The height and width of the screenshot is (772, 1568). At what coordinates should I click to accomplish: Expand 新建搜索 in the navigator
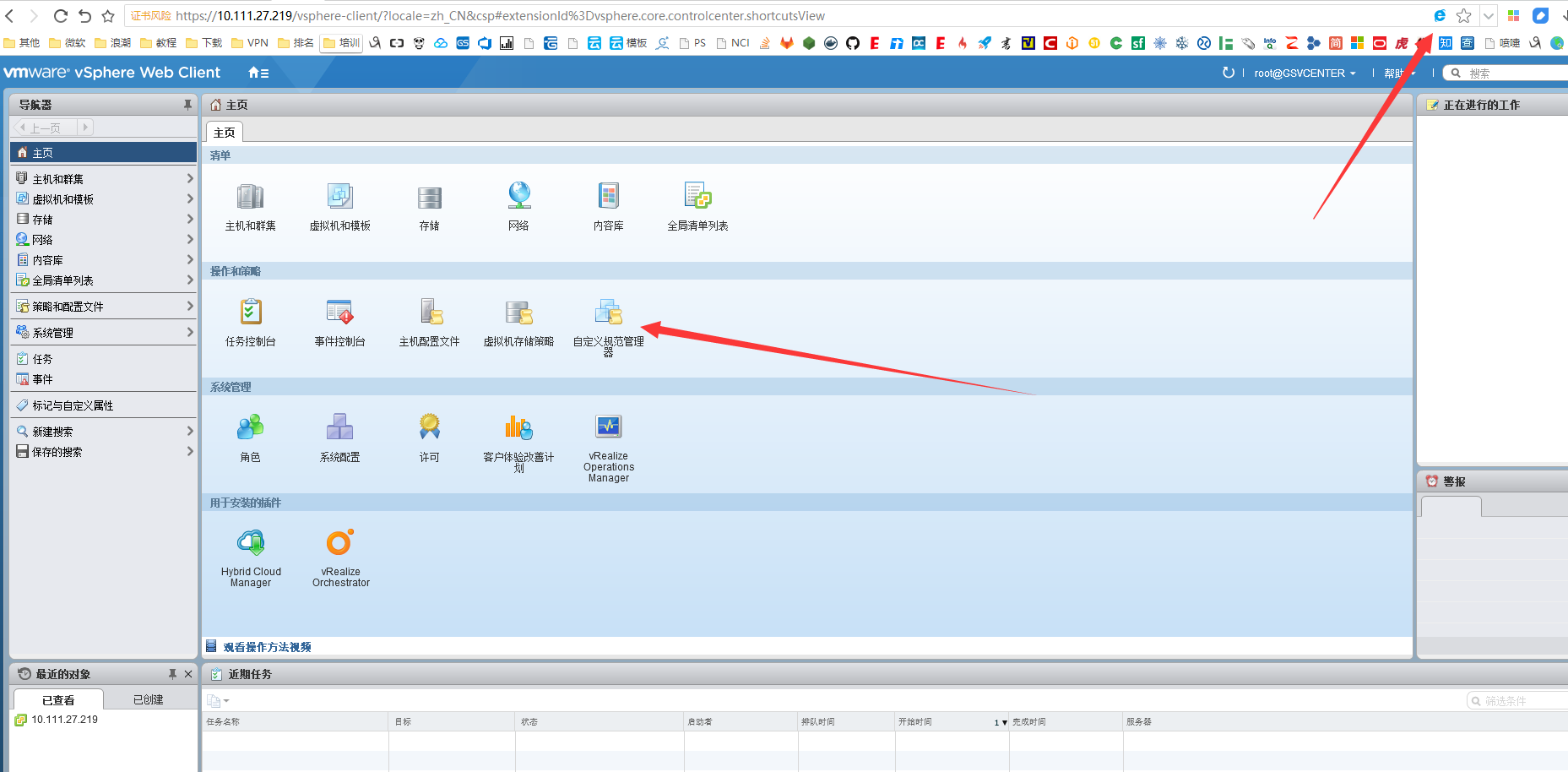[x=190, y=432]
